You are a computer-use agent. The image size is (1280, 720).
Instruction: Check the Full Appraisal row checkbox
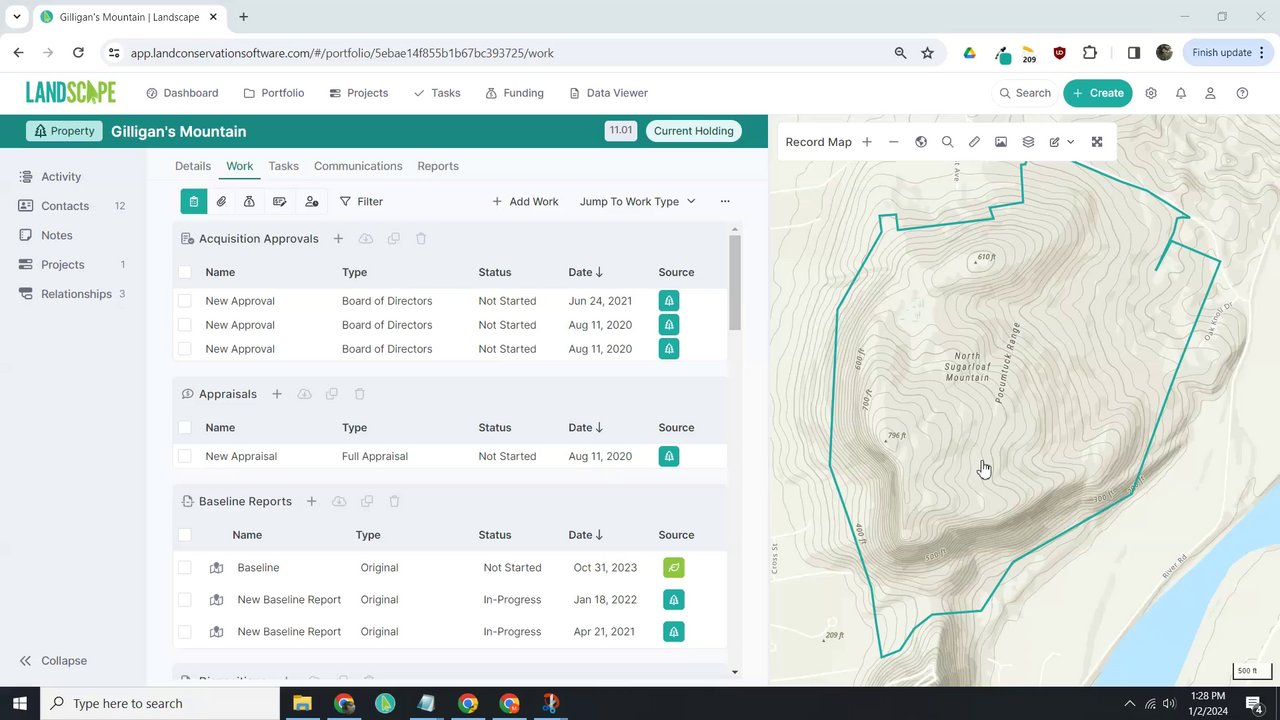[184, 456]
